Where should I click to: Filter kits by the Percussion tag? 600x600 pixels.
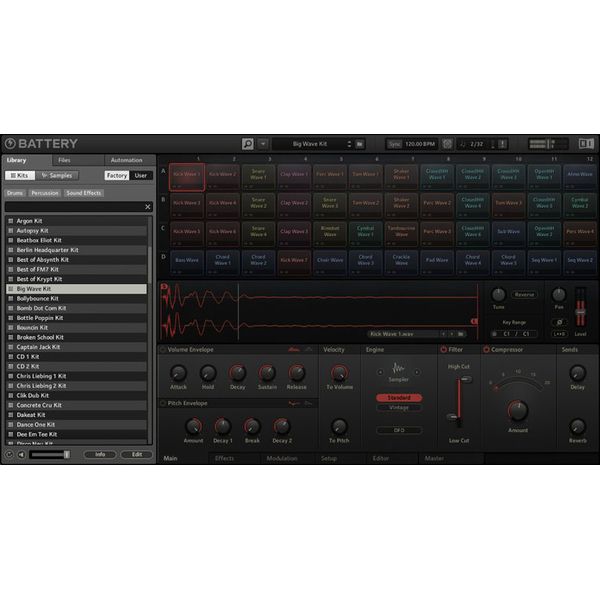click(45, 193)
